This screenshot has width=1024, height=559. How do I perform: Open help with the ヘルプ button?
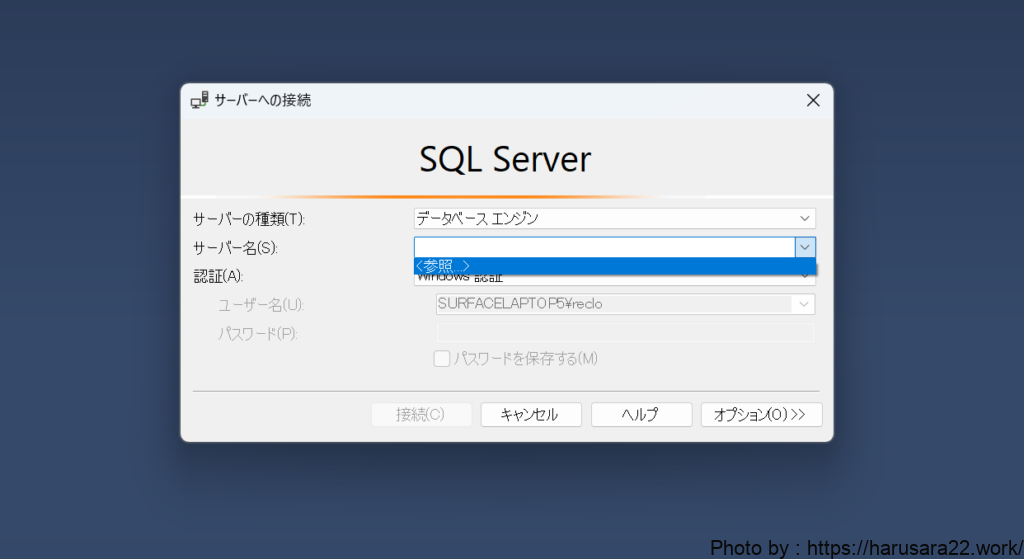(x=640, y=415)
